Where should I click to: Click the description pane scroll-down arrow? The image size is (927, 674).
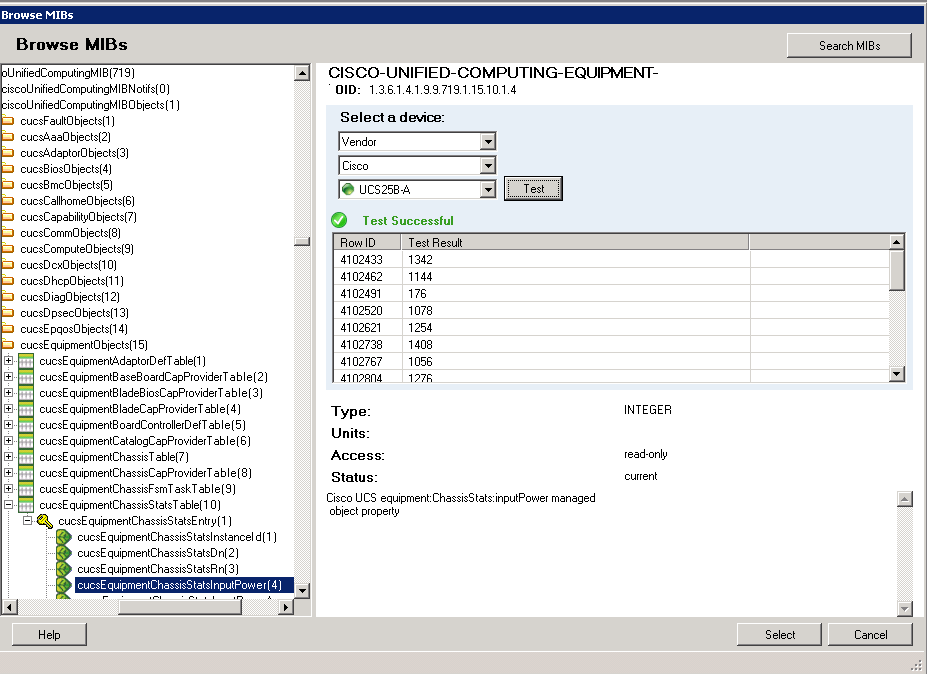click(905, 608)
